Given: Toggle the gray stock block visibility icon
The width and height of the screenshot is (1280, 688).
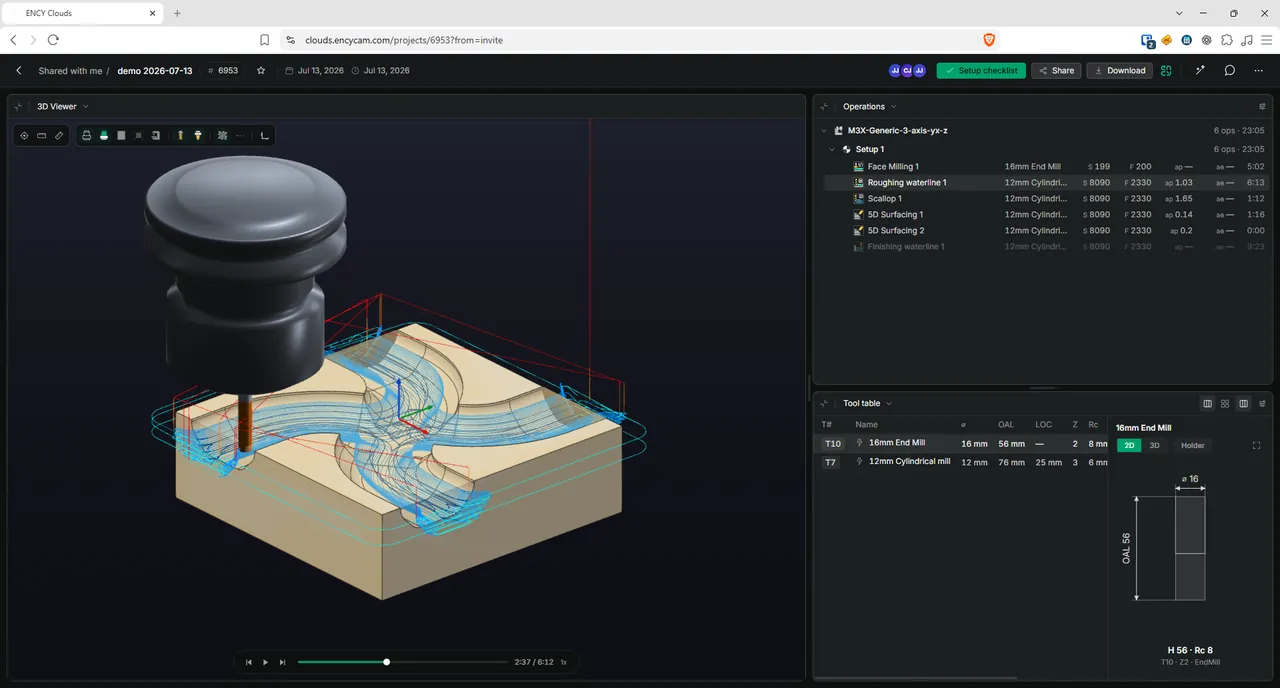Looking at the screenshot, I should (121, 135).
